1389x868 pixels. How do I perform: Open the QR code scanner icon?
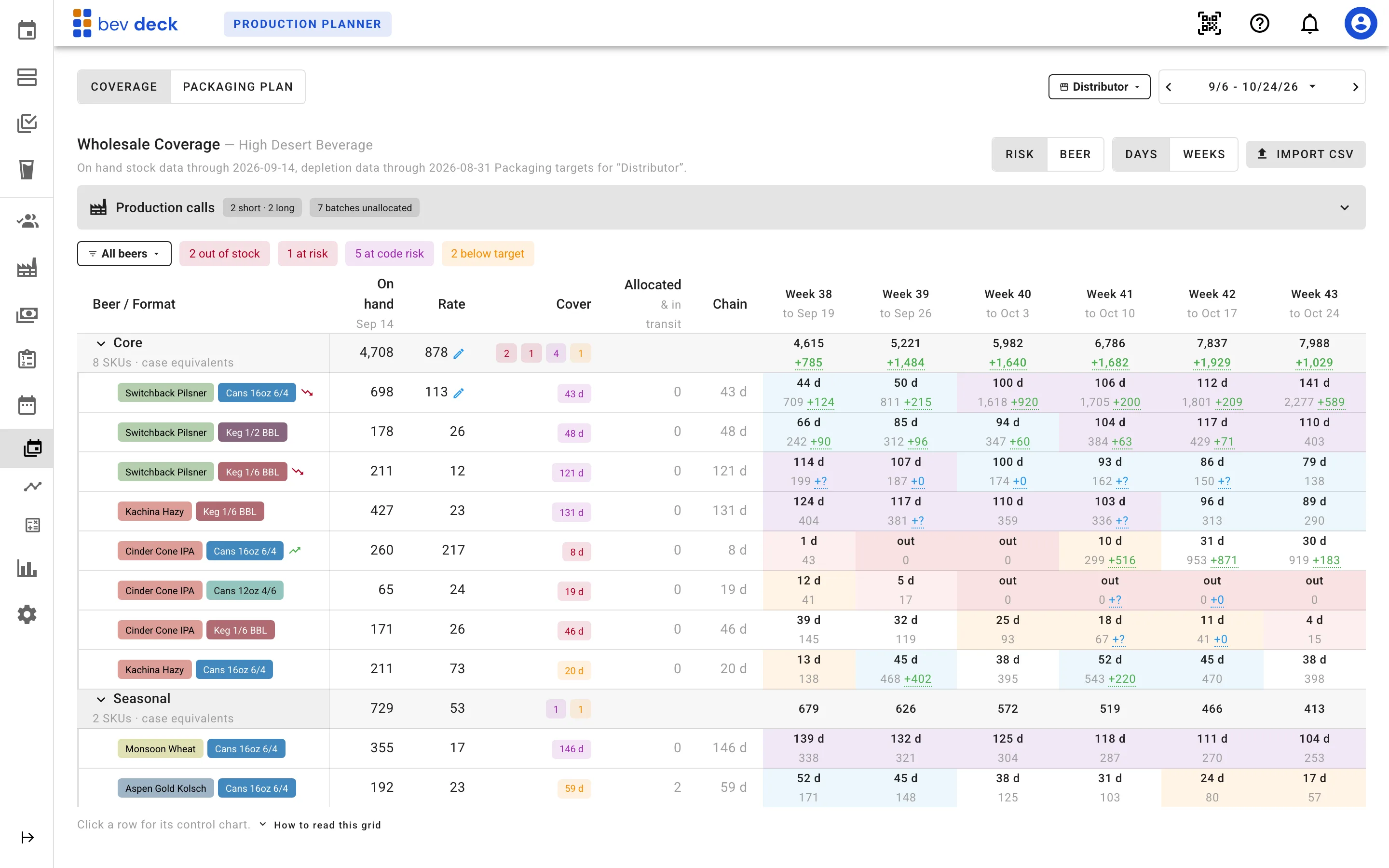coord(1210,24)
